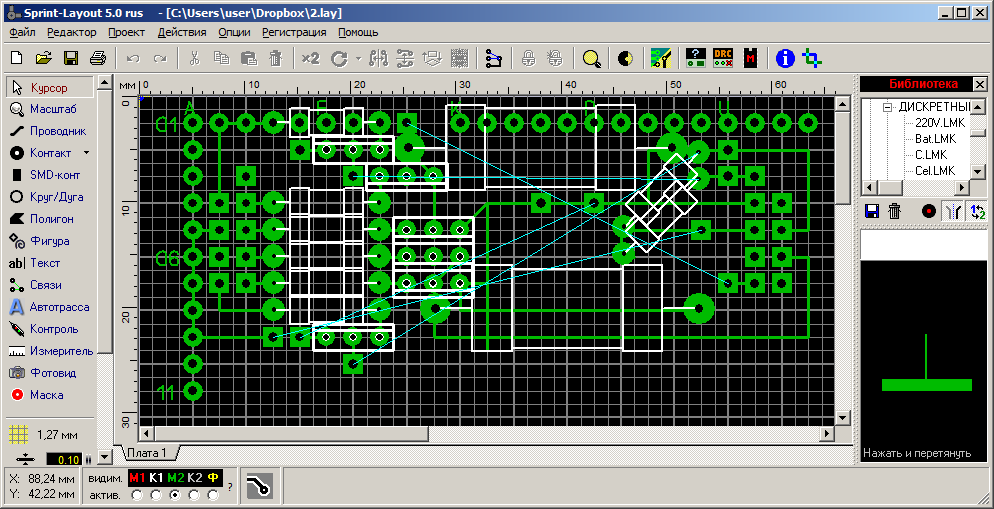Screen dimensions: 994x509
Task: Click the blue crop marks icon
Action: point(811,58)
